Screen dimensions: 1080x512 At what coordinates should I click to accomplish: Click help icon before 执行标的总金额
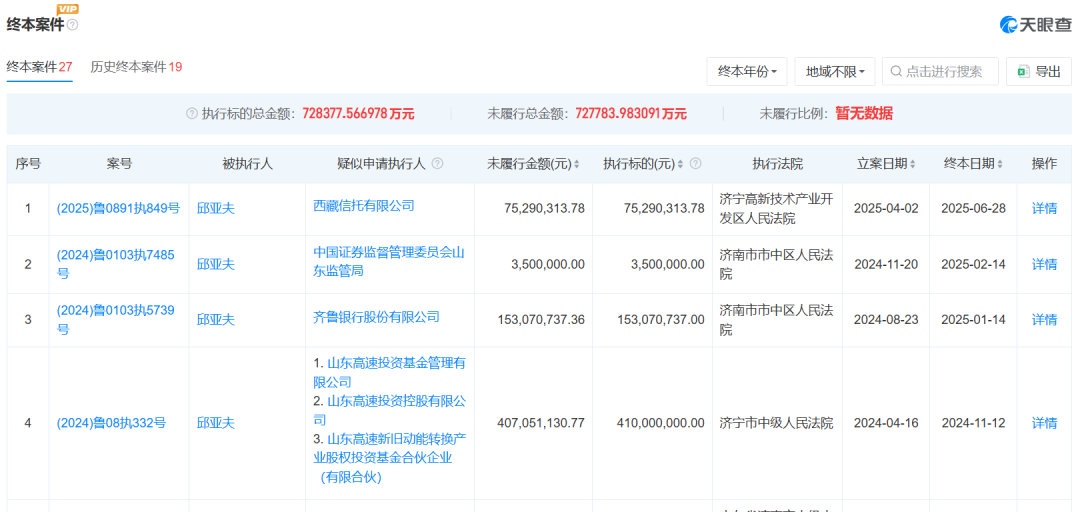192,114
